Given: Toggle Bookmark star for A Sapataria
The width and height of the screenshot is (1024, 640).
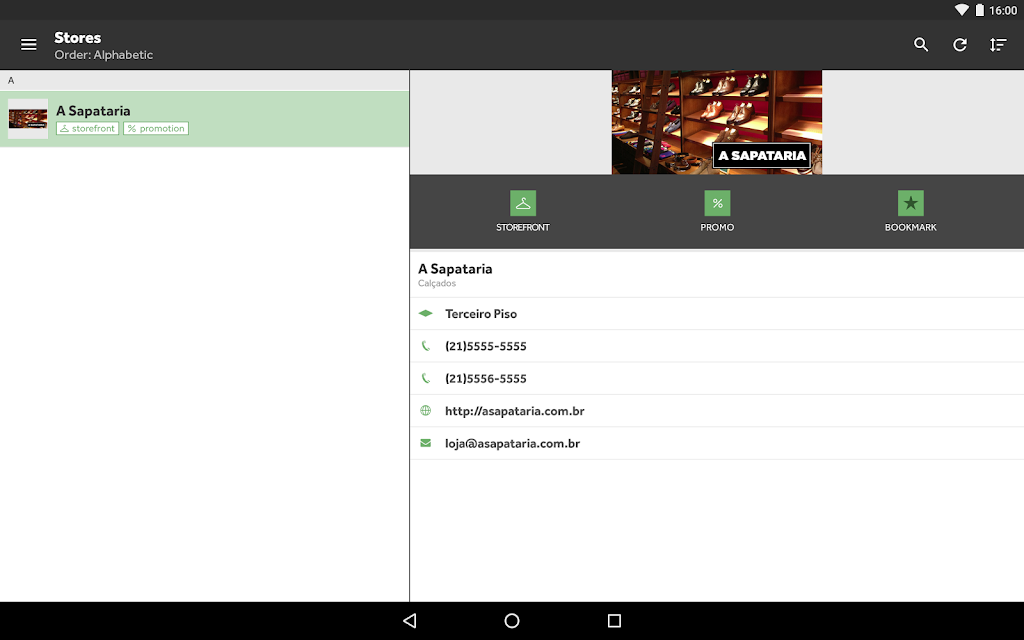Looking at the screenshot, I should point(910,203).
